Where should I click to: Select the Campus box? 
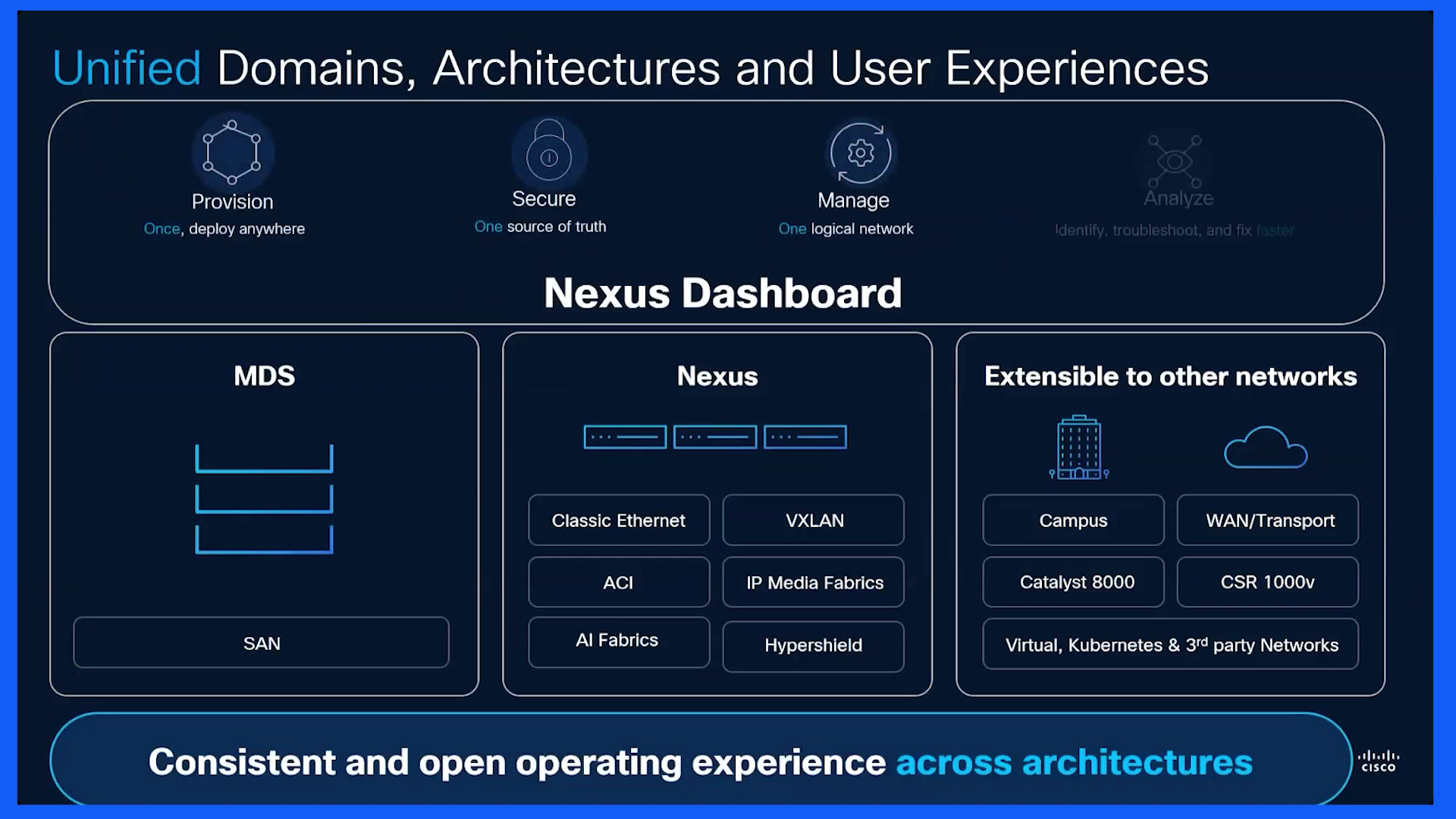tap(1073, 520)
